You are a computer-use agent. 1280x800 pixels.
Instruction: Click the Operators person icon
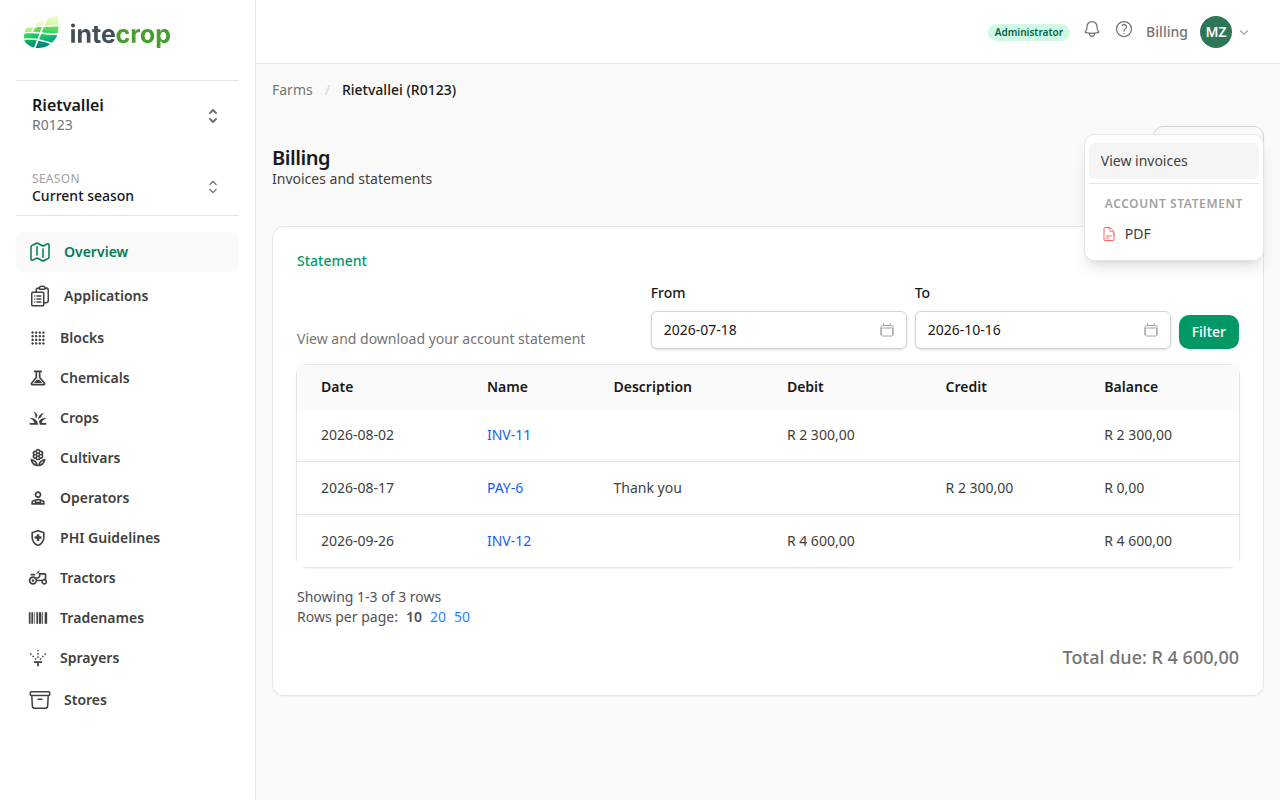coord(38,498)
